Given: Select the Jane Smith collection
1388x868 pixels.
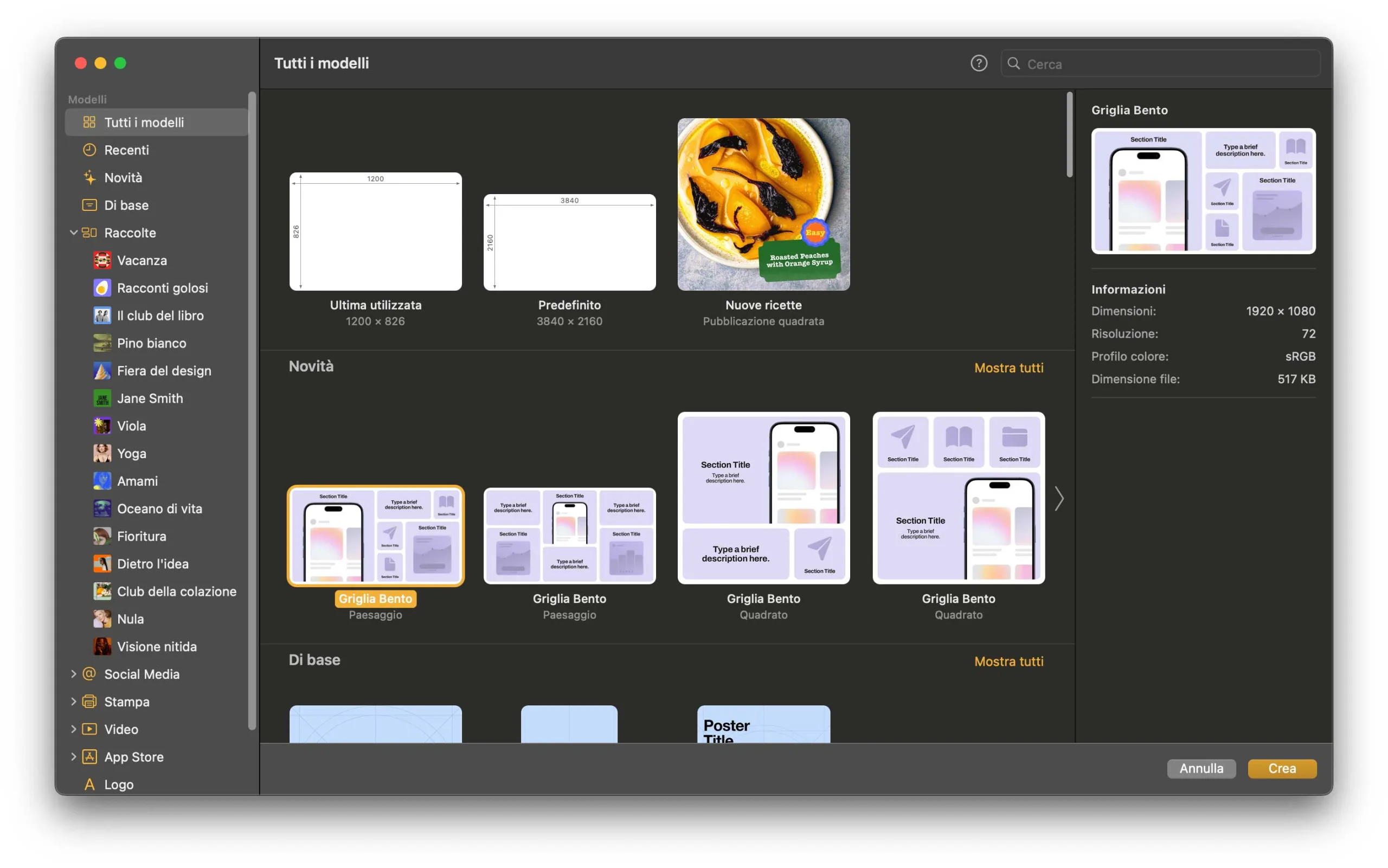Looking at the screenshot, I should pos(149,398).
